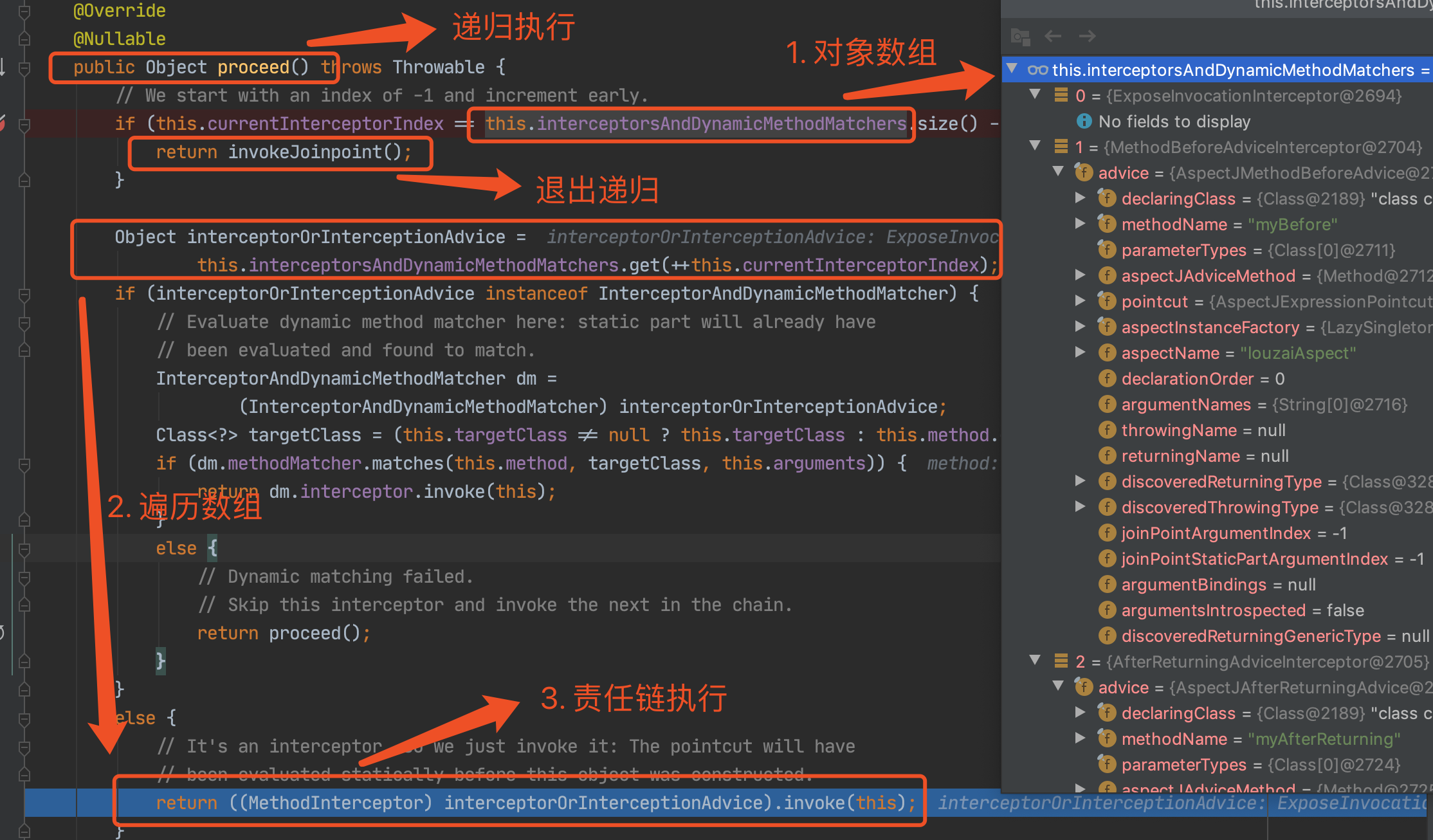Click the array element icon for index 2
This screenshot has height=840, width=1433.
(x=1061, y=661)
